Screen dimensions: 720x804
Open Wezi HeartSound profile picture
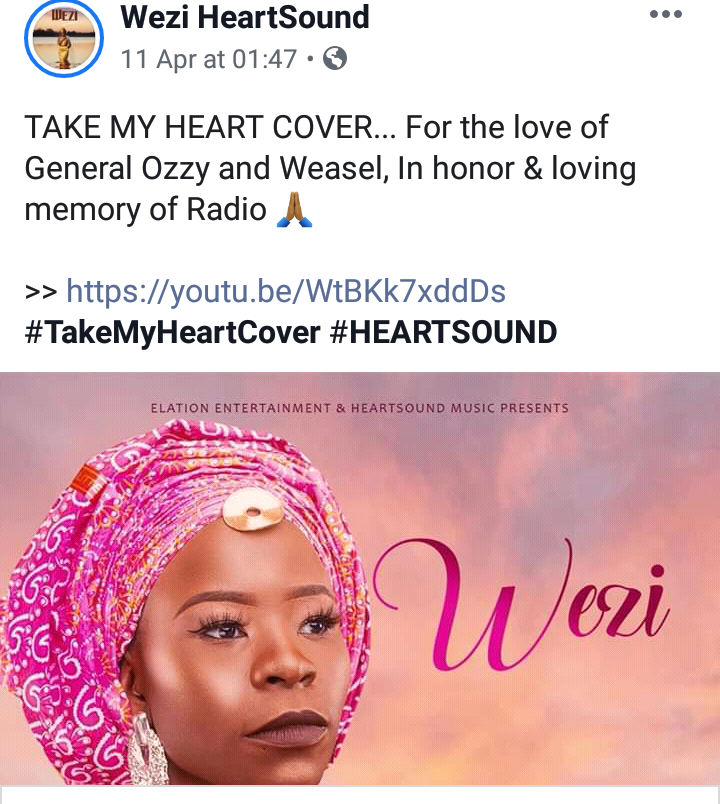pyautogui.click(x=64, y=38)
